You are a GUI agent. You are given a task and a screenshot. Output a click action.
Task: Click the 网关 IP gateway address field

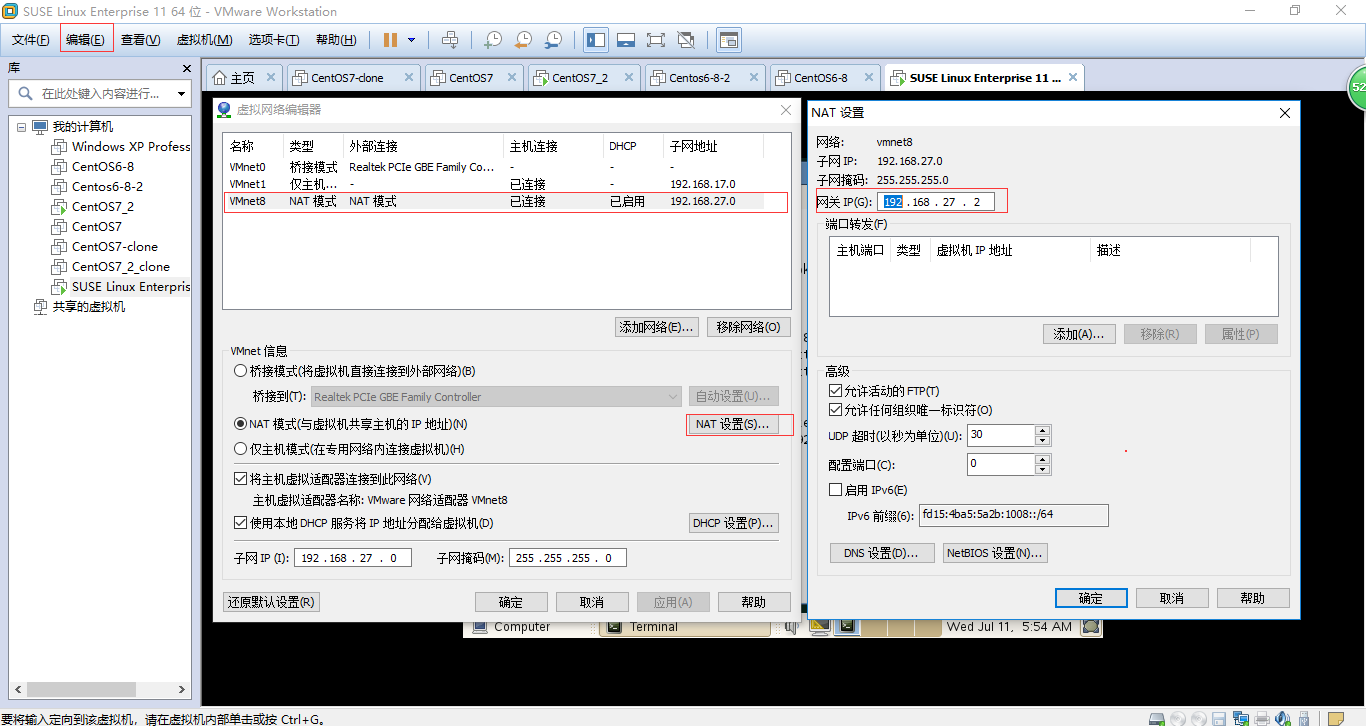(x=936, y=201)
